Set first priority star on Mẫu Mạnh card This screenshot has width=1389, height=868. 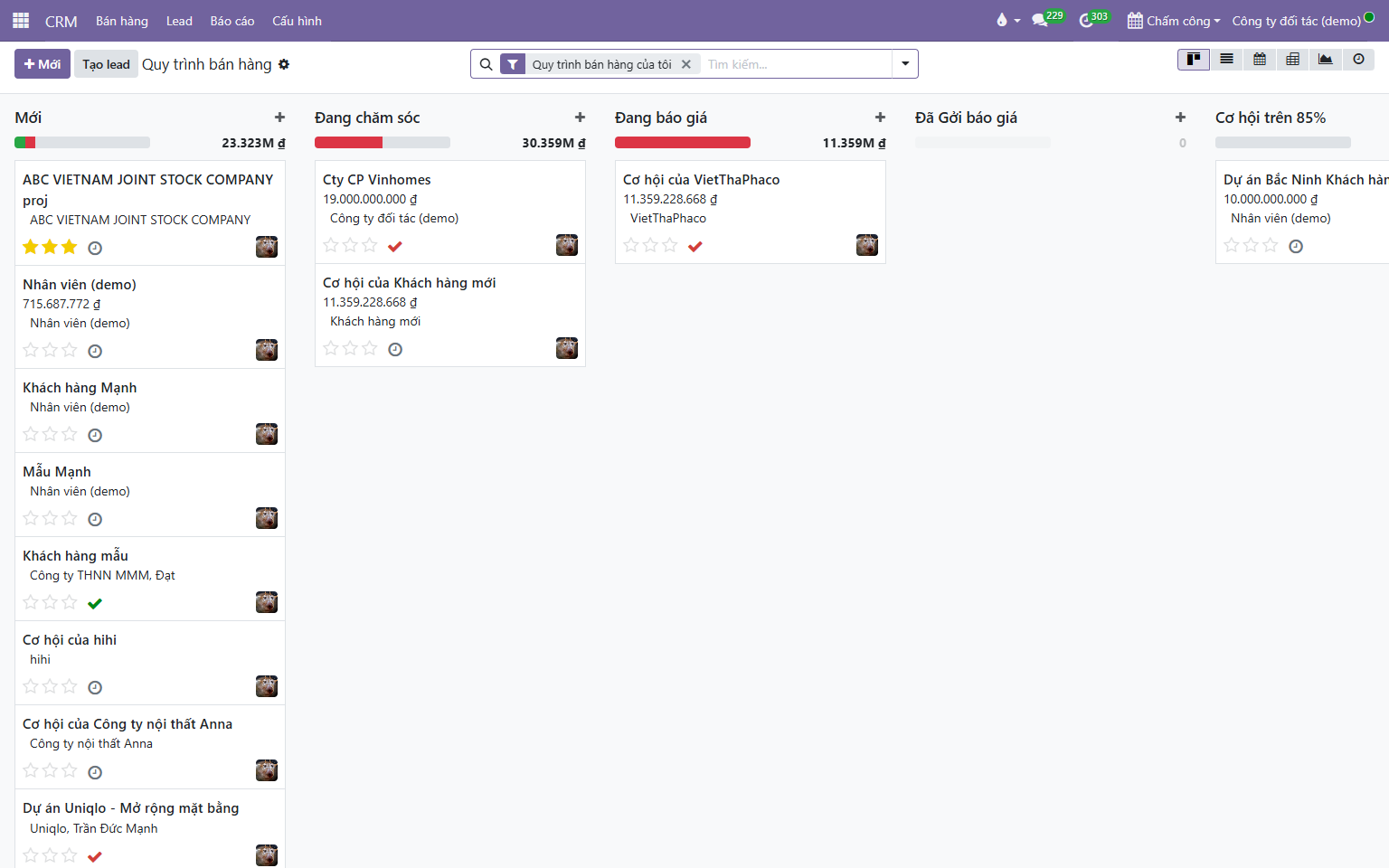point(31,518)
